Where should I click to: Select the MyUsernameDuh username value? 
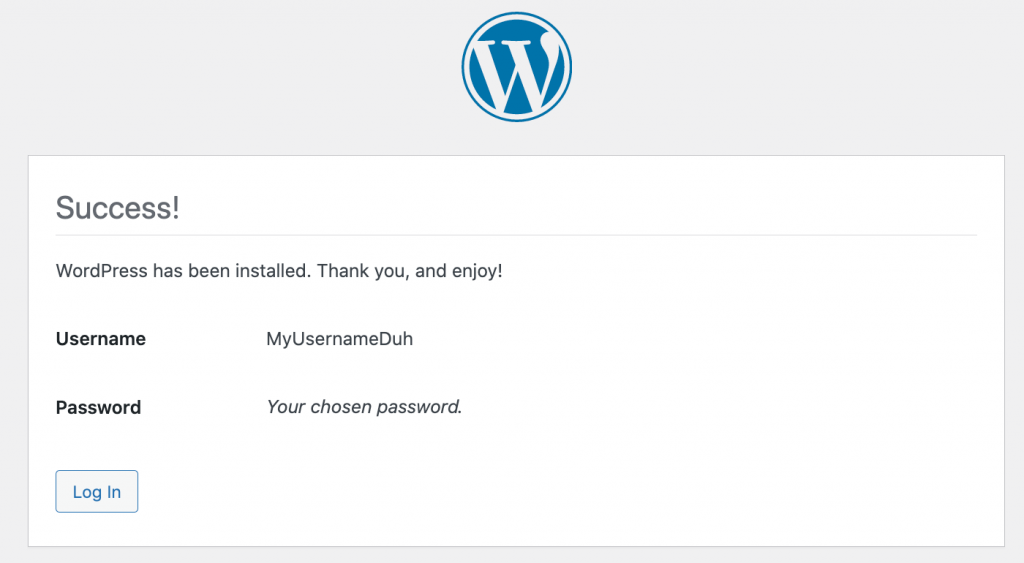tap(339, 339)
